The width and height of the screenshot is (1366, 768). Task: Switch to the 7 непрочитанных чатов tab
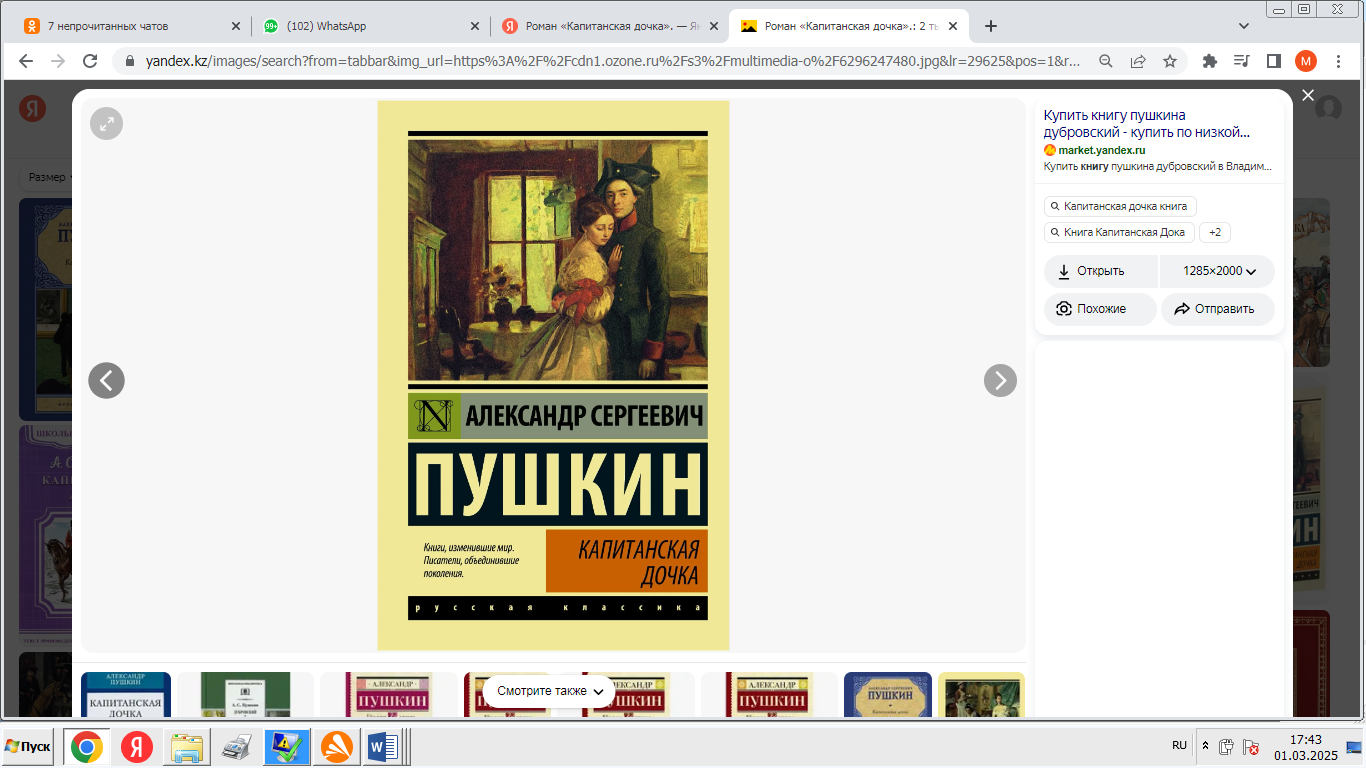click(130, 26)
